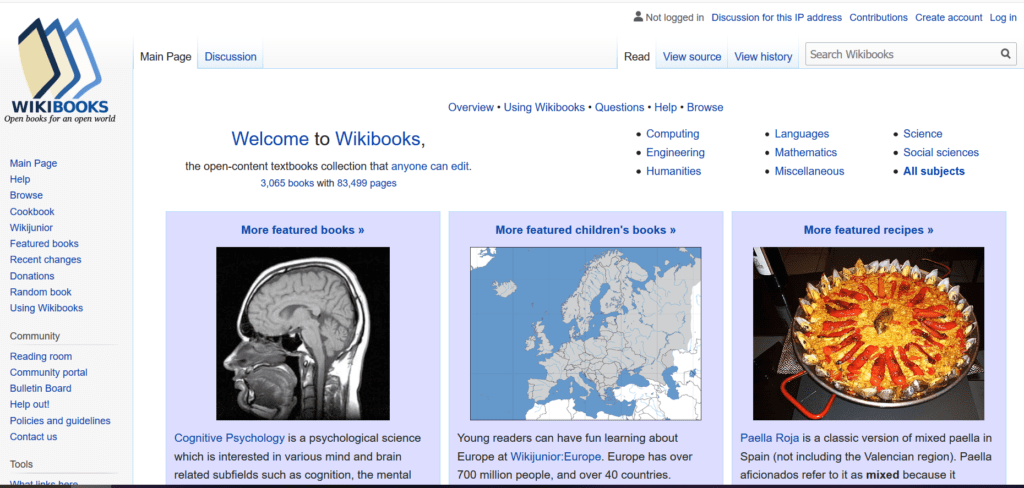Image resolution: width=1024 pixels, height=488 pixels.
Task: Click the Europe map thumbnail
Action: click(x=585, y=333)
